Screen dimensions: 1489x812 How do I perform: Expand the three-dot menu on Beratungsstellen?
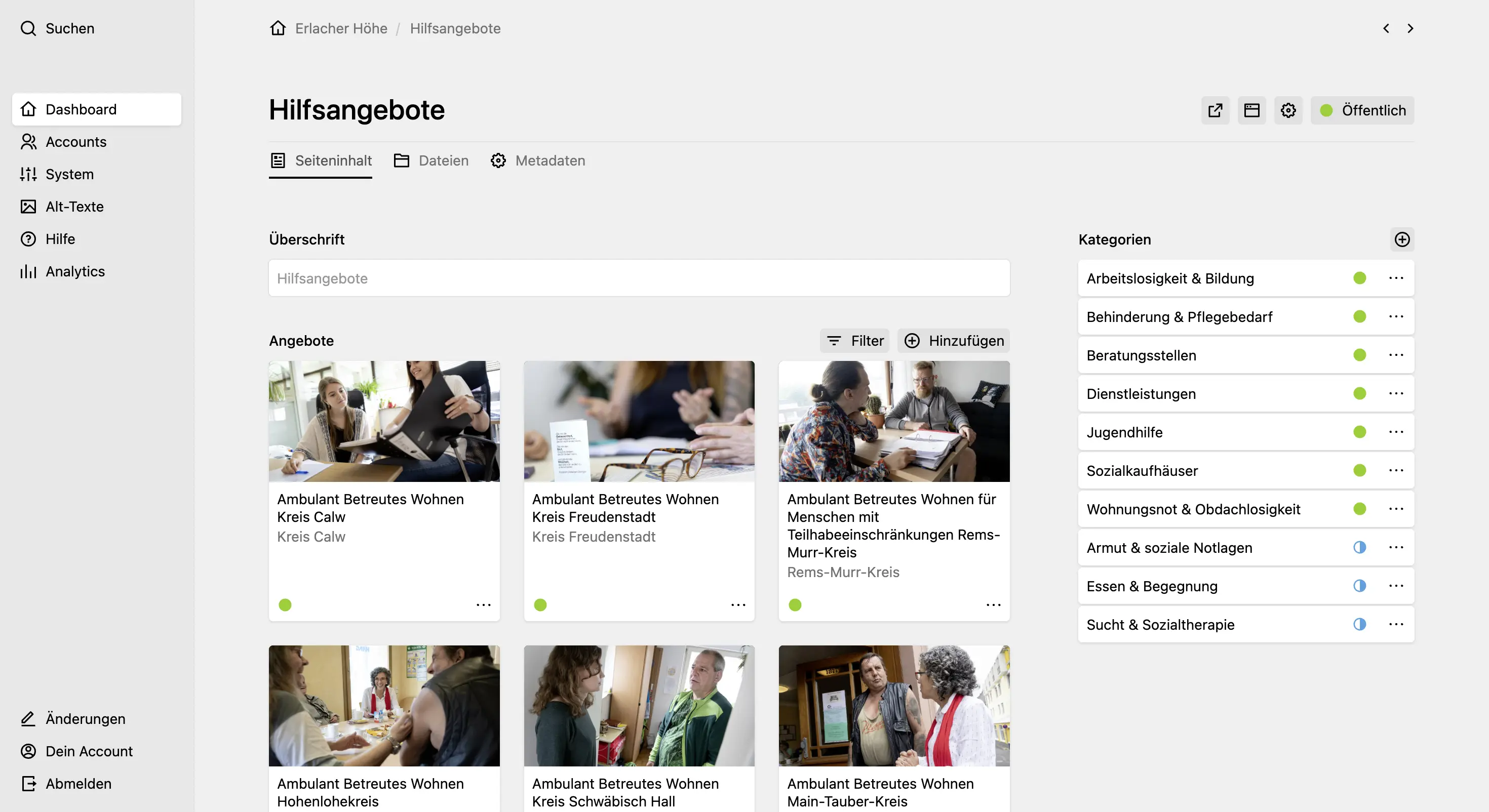click(x=1396, y=355)
